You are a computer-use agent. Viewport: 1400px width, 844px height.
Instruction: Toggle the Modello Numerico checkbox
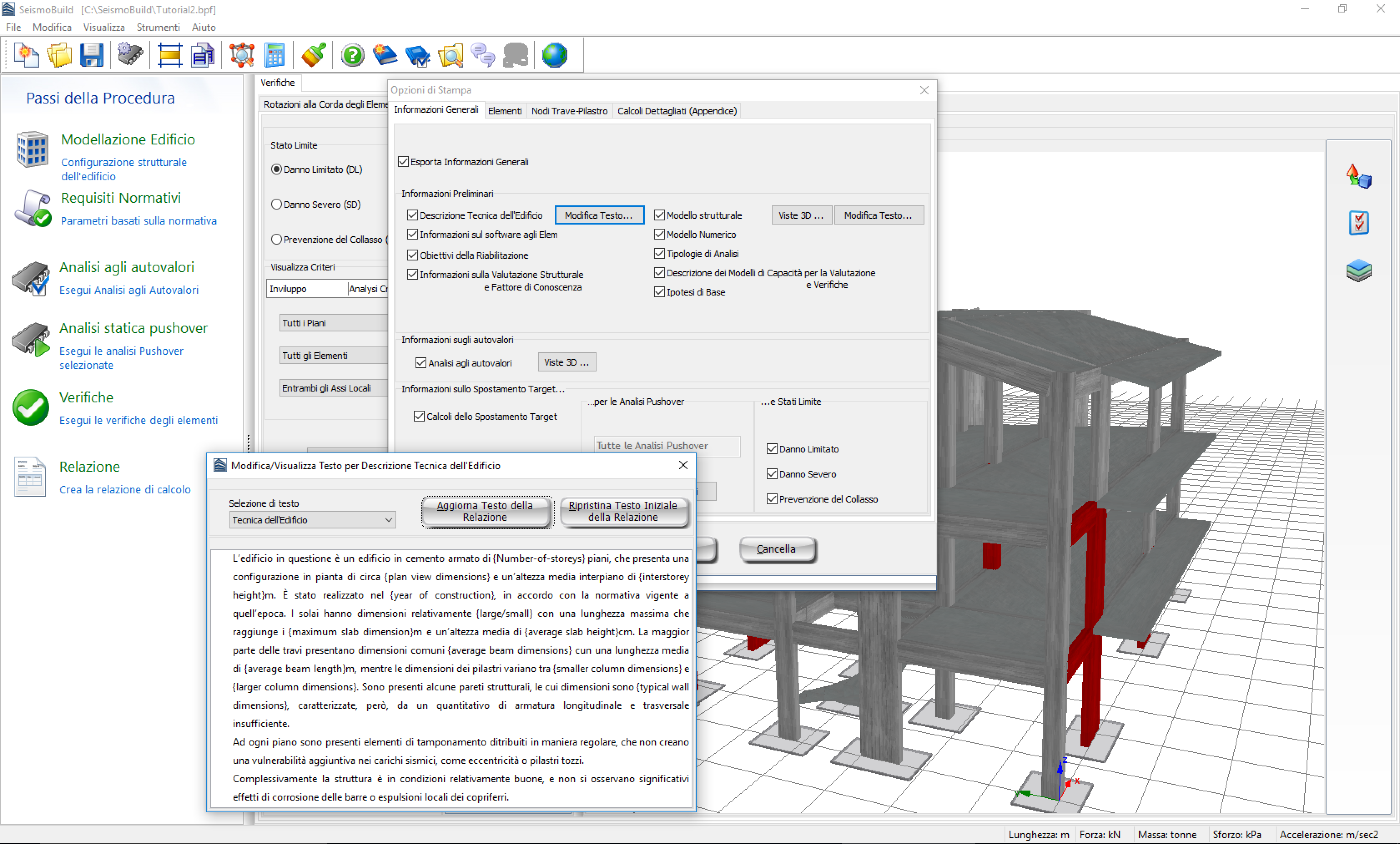[659, 234]
